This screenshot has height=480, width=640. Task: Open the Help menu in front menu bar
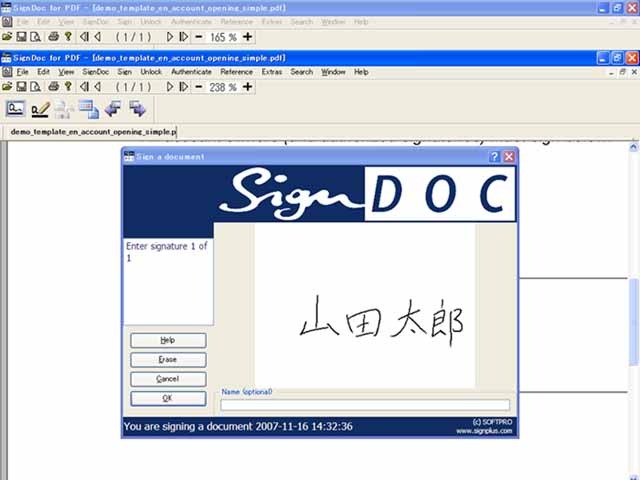[x=361, y=72]
